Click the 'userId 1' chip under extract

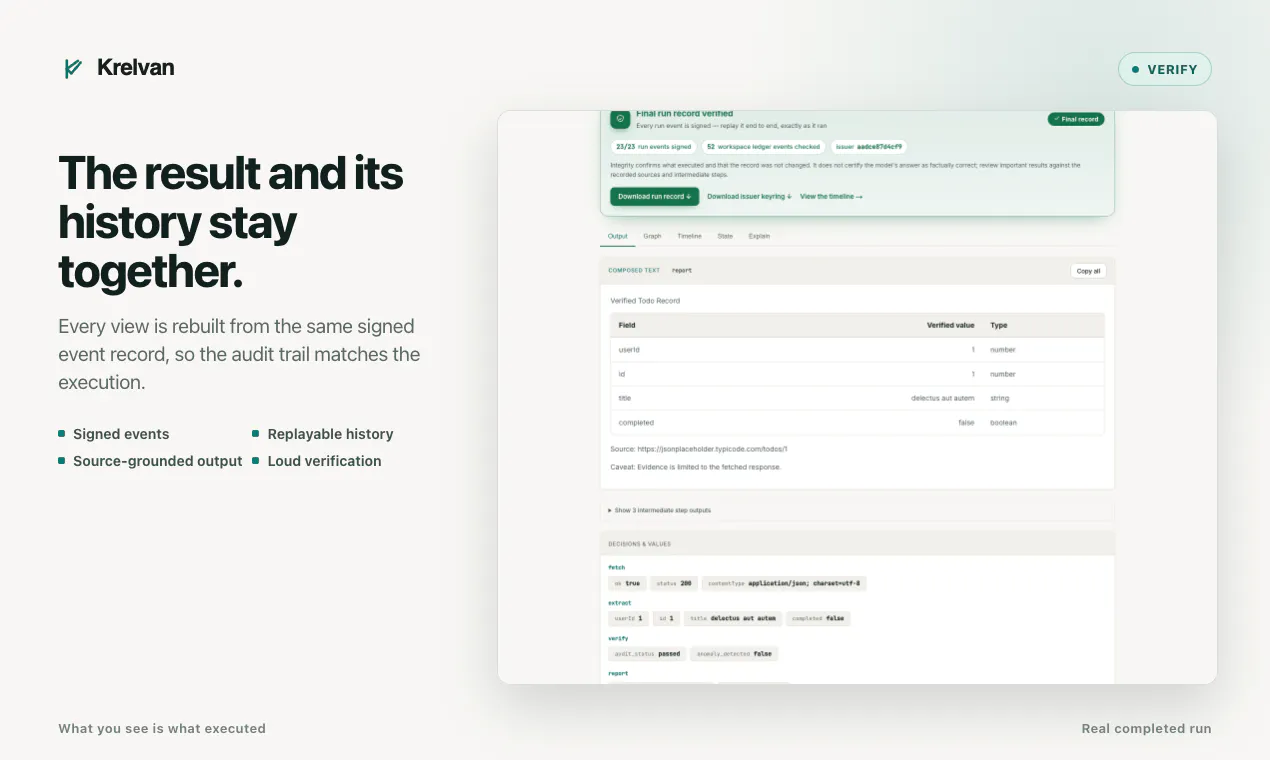[x=628, y=618]
